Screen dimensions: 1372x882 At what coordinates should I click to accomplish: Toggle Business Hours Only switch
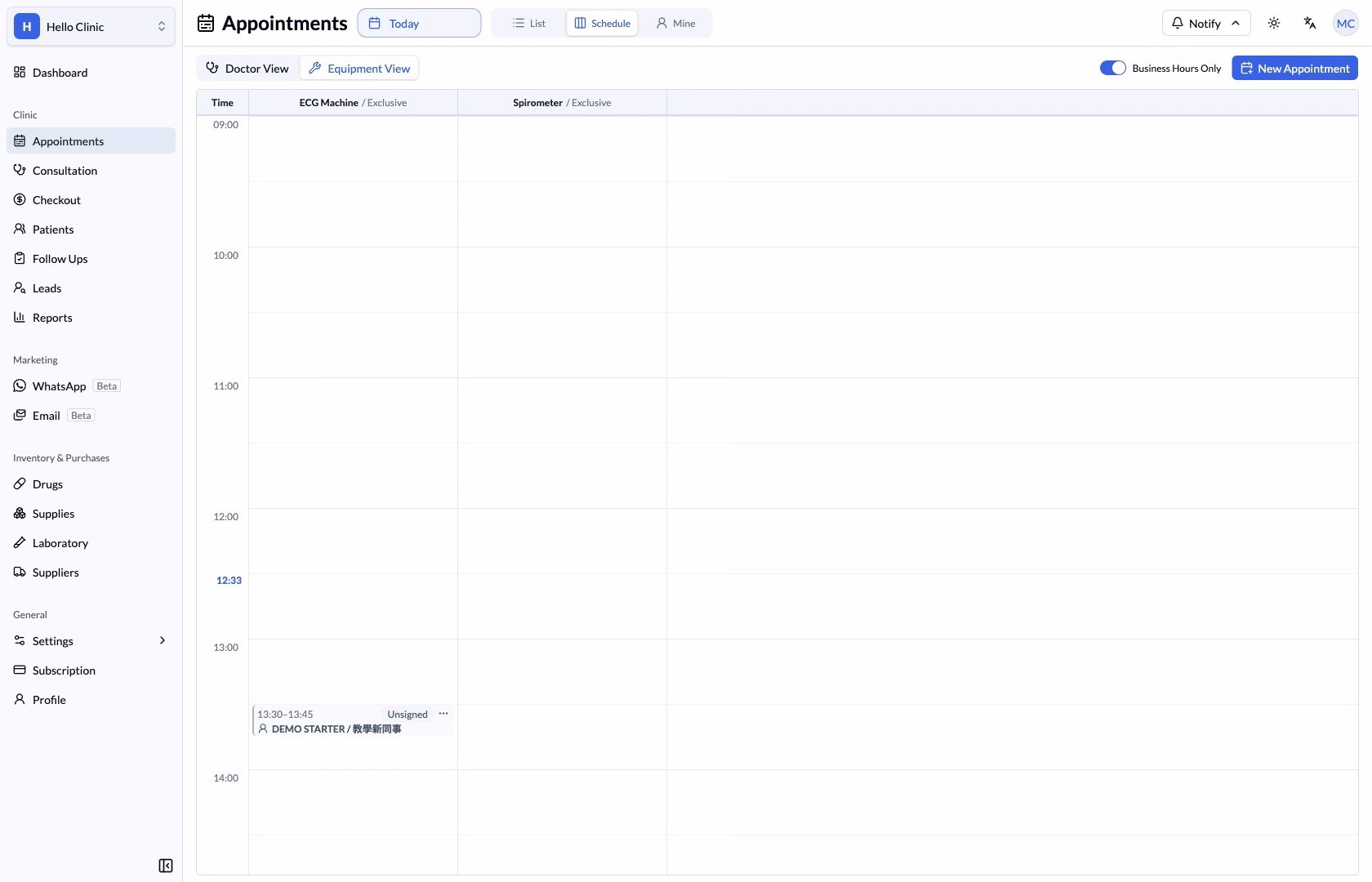pyautogui.click(x=1112, y=69)
